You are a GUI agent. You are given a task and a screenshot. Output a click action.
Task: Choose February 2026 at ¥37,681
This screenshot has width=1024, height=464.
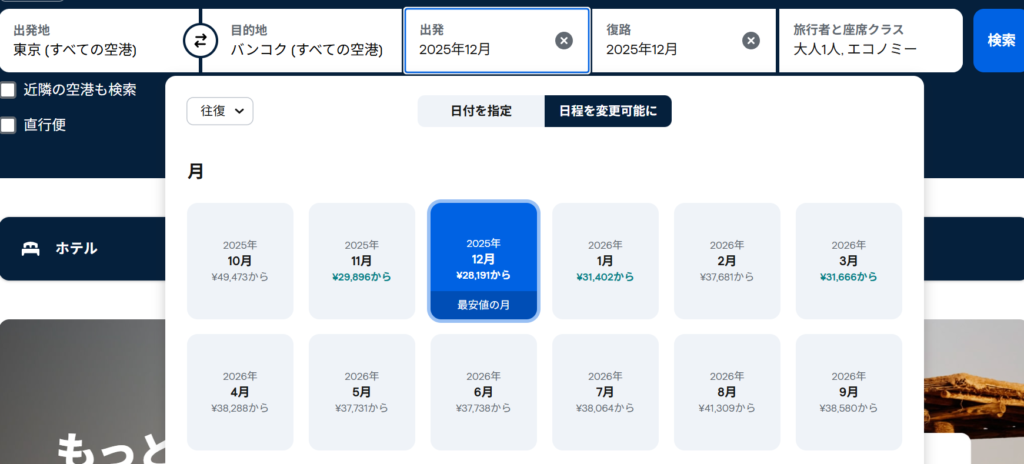click(x=727, y=261)
